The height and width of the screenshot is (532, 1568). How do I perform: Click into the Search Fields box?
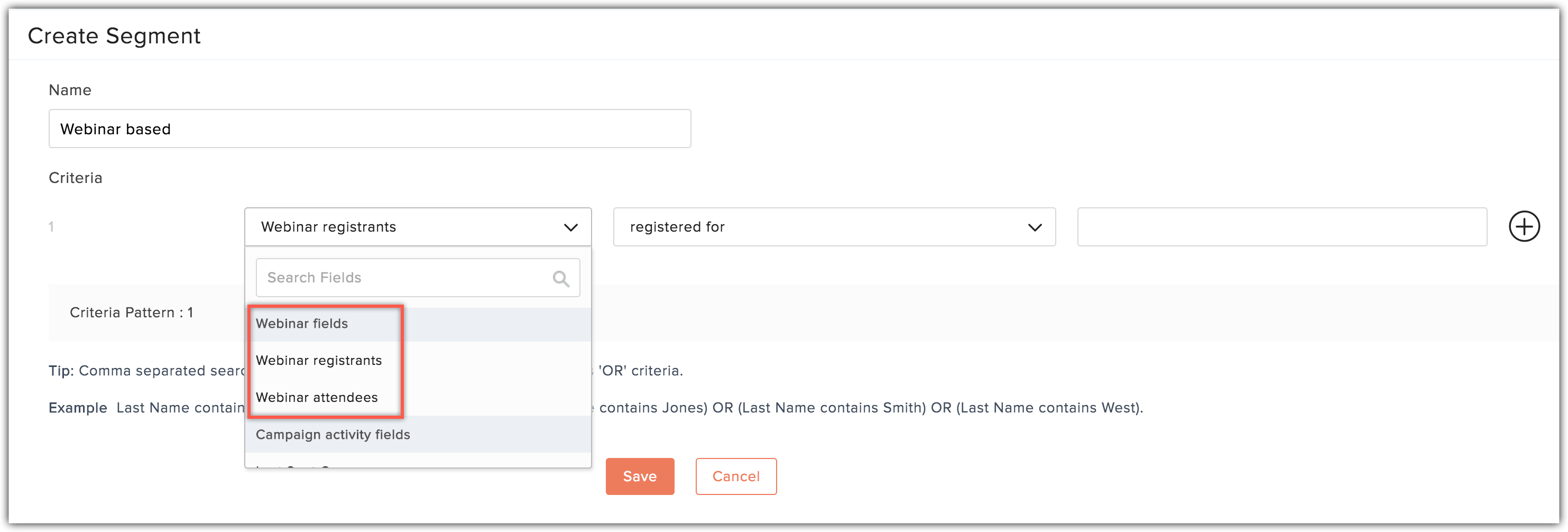(418, 278)
